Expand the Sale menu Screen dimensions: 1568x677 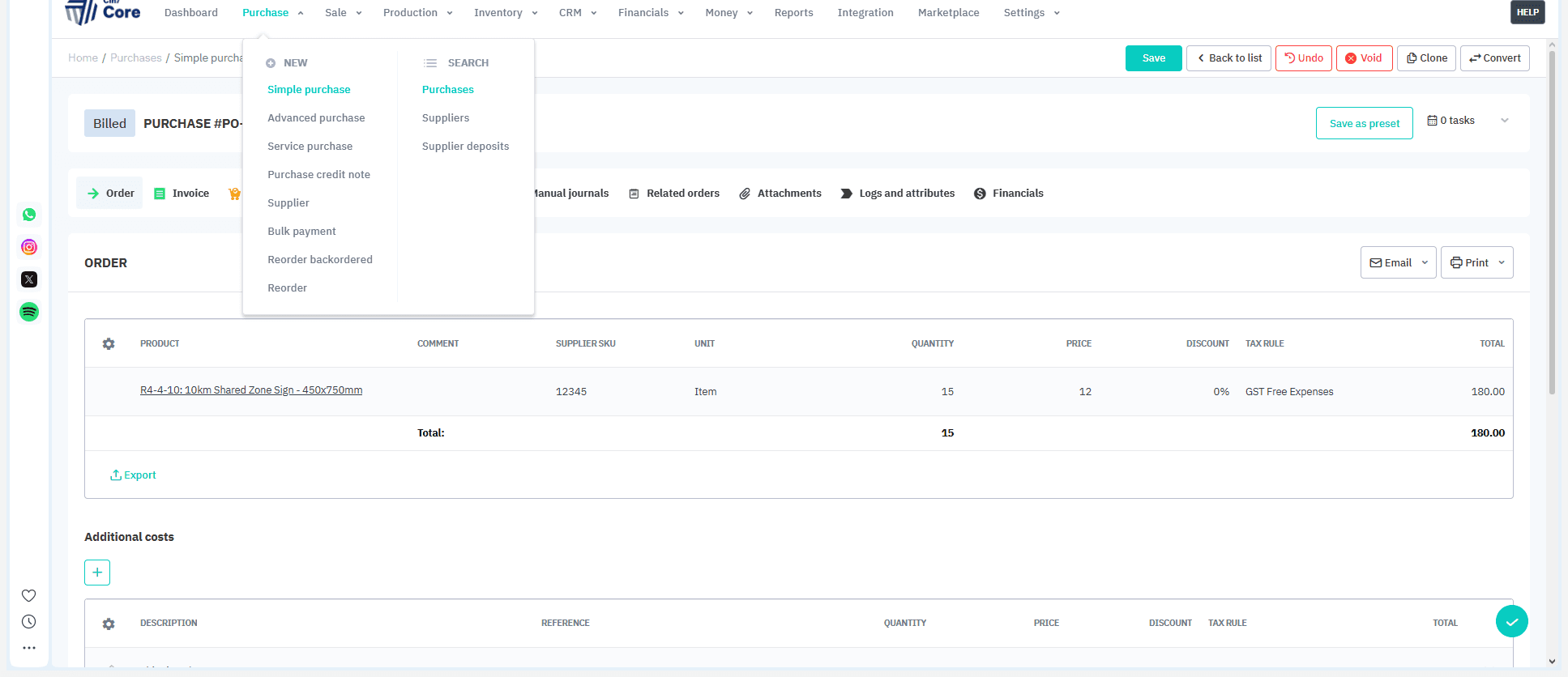(x=344, y=13)
